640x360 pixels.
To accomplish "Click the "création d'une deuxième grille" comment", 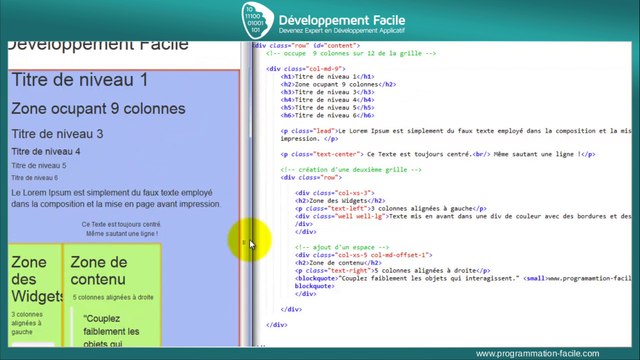I will 351,169.
